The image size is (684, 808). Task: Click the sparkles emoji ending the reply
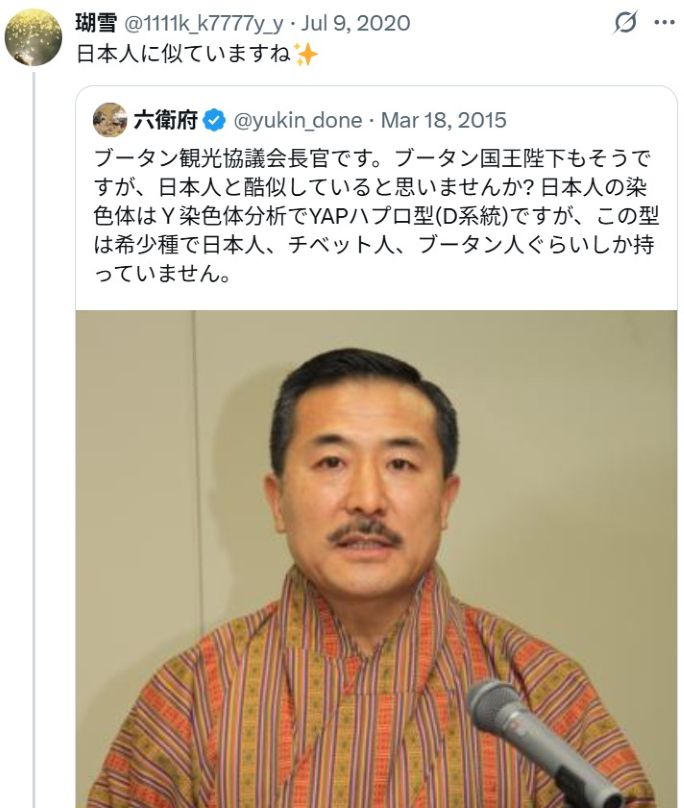pos(305,54)
